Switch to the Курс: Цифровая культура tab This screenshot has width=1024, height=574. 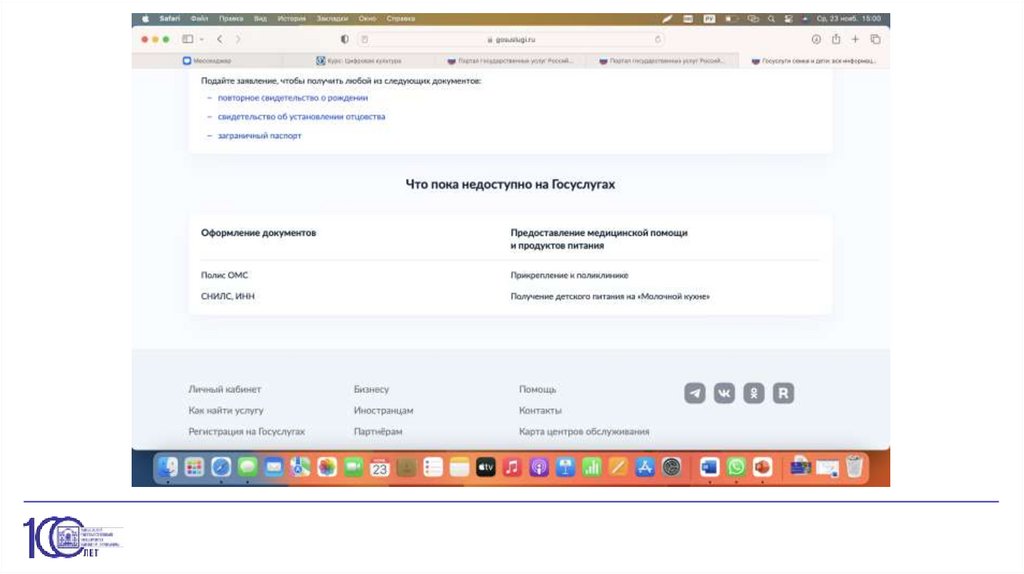tap(359, 61)
